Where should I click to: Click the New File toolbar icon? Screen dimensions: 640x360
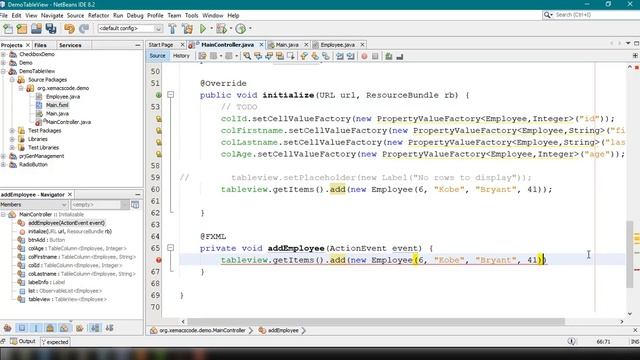tap(8, 29)
